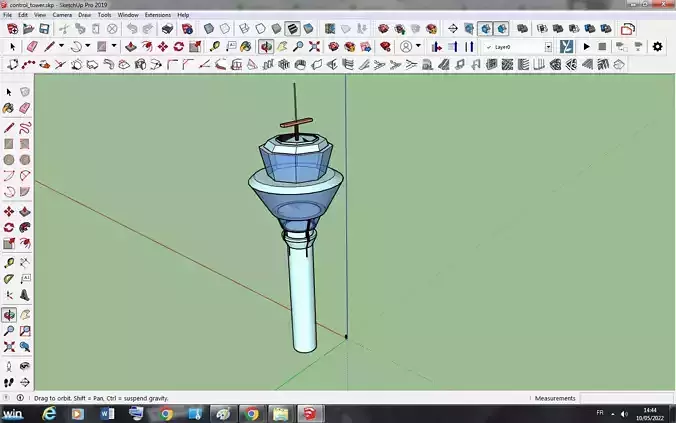Screen dimensions: 676x423
Task: Activate the Look Around tool
Action: point(25,367)
